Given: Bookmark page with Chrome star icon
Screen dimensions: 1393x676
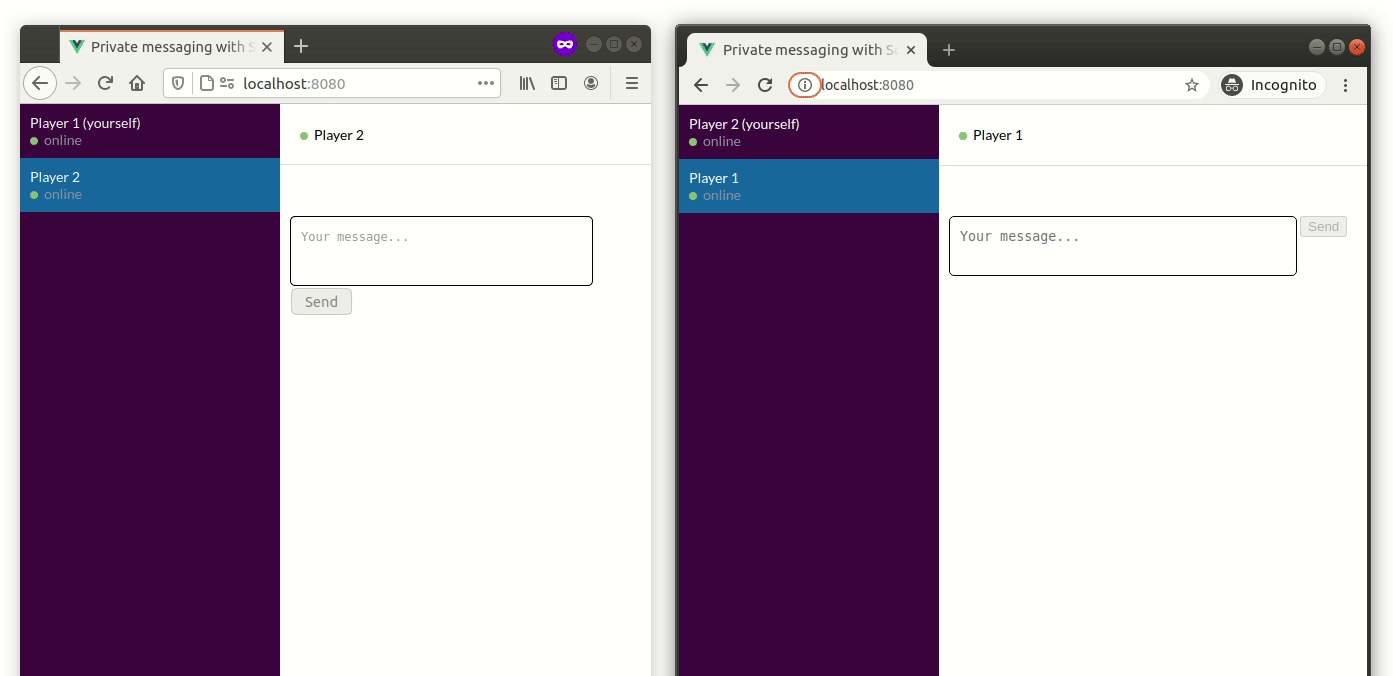Looking at the screenshot, I should pyautogui.click(x=1191, y=85).
